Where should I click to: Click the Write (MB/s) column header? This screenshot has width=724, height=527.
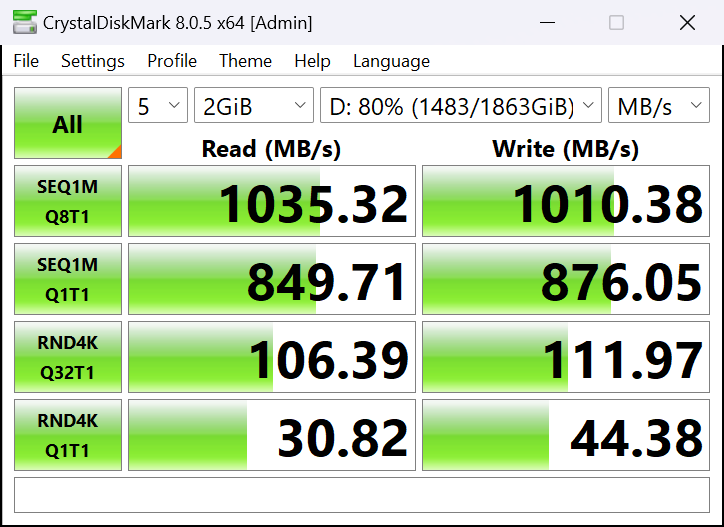(x=566, y=149)
